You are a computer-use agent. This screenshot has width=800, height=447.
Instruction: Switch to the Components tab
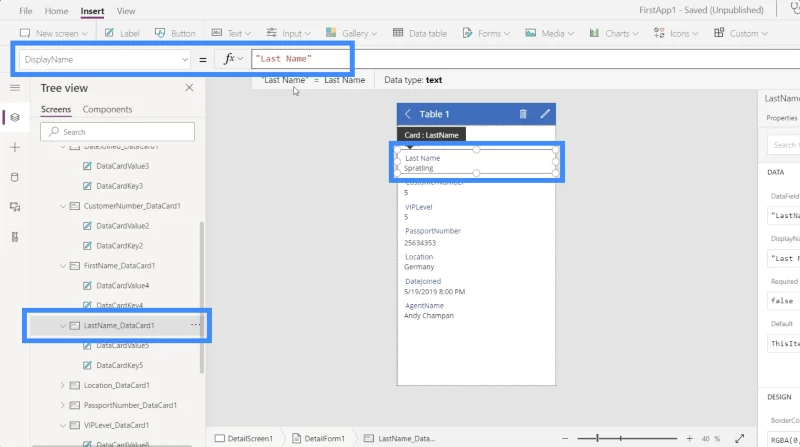107,109
